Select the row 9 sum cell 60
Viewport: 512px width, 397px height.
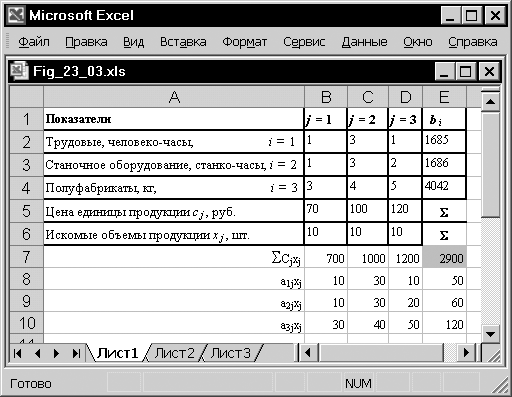tap(444, 301)
